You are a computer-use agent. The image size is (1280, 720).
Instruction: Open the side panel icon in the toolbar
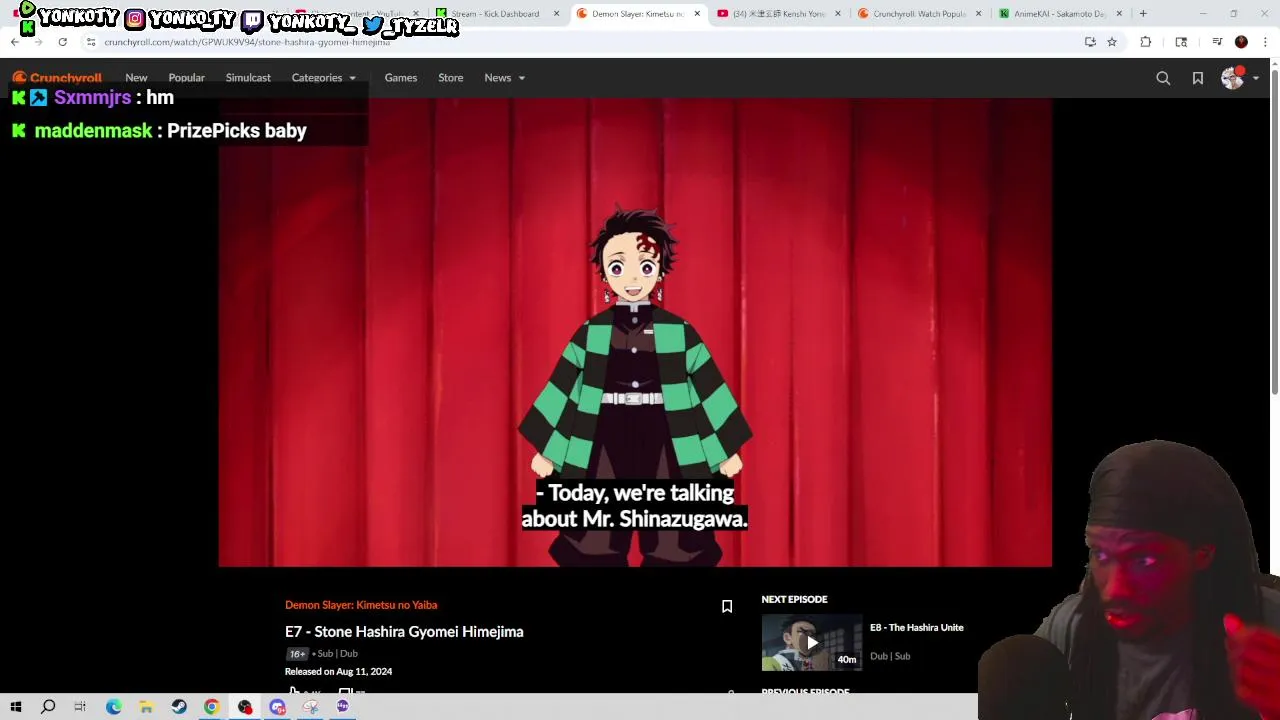[1181, 42]
